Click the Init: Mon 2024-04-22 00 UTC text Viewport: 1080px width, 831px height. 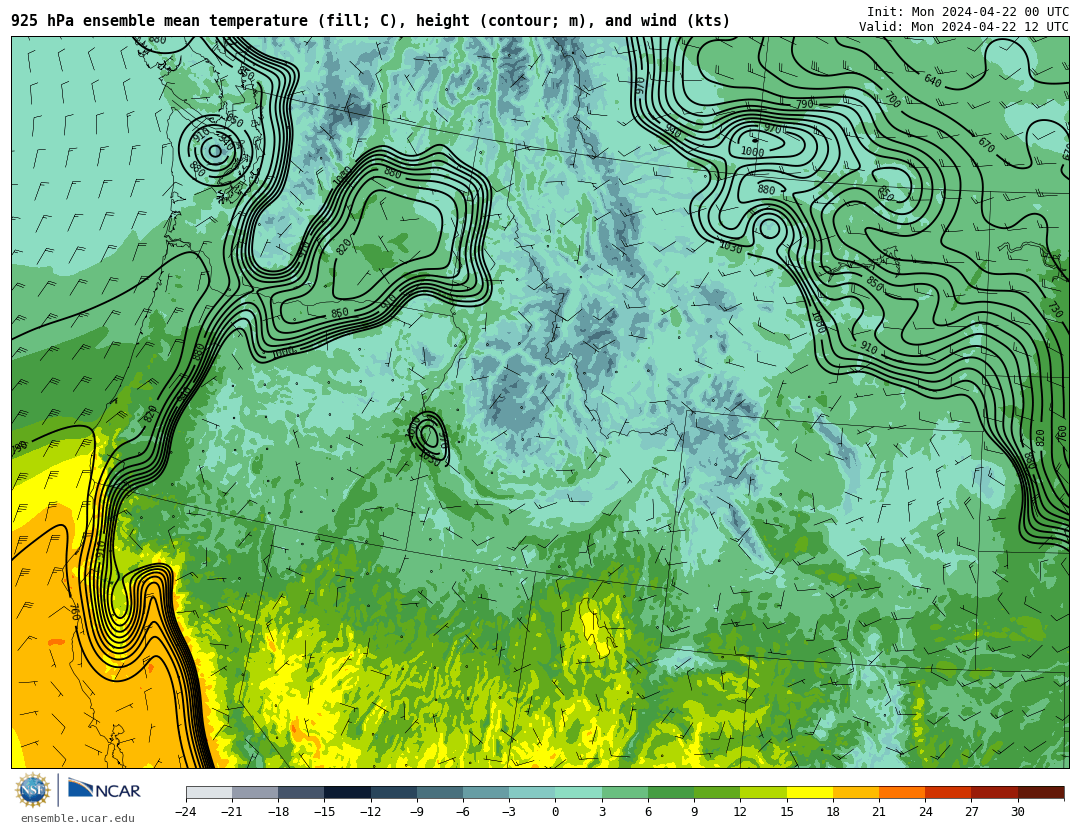click(x=968, y=12)
